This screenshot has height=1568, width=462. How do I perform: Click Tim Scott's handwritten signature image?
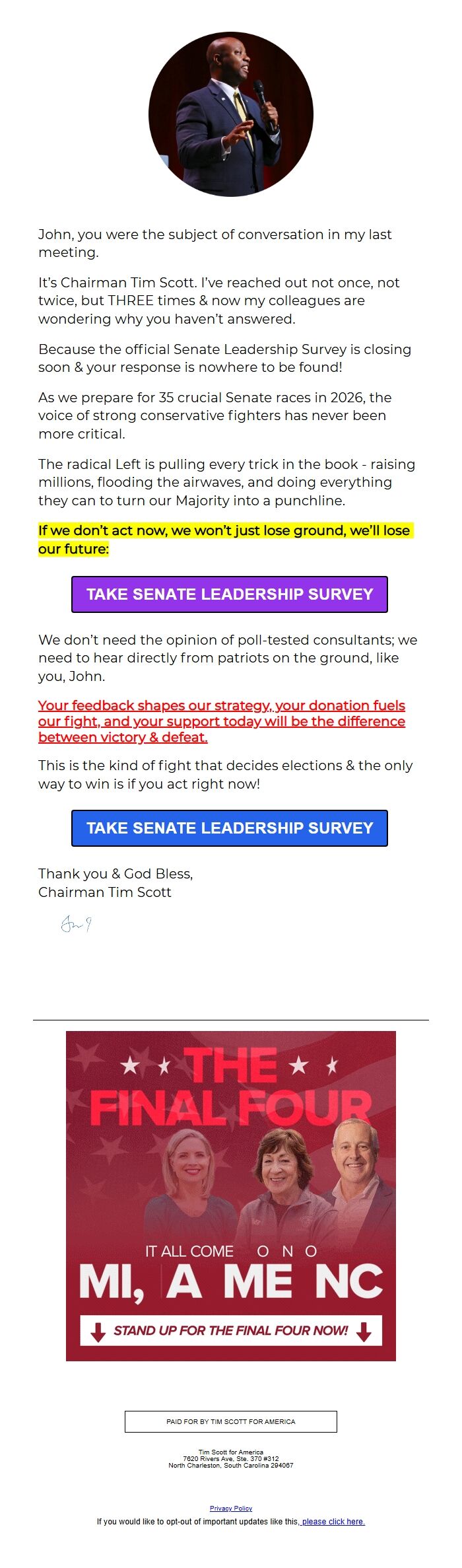76,923
